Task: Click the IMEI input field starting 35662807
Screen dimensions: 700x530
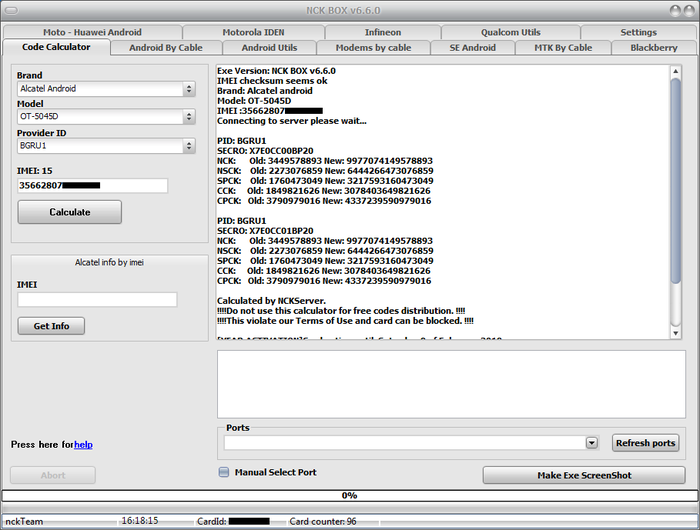Action: [x=93, y=185]
